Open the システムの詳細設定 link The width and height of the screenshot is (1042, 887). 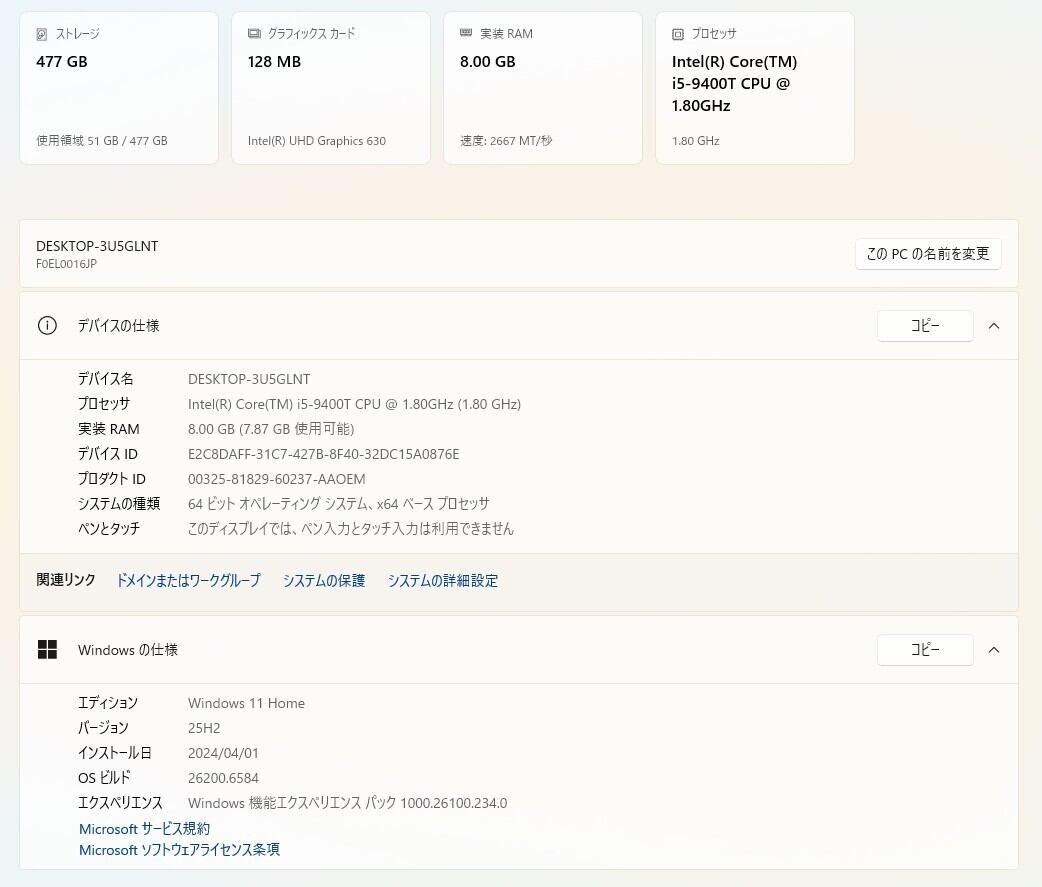(x=443, y=581)
